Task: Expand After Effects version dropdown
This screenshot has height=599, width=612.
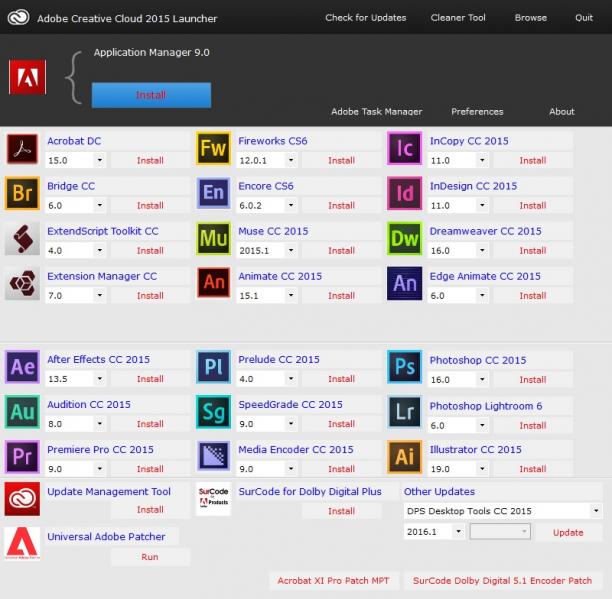Action: tap(100, 379)
